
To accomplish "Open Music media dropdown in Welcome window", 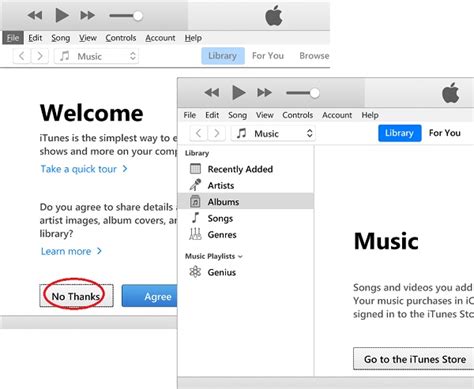I will click(96, 56).
